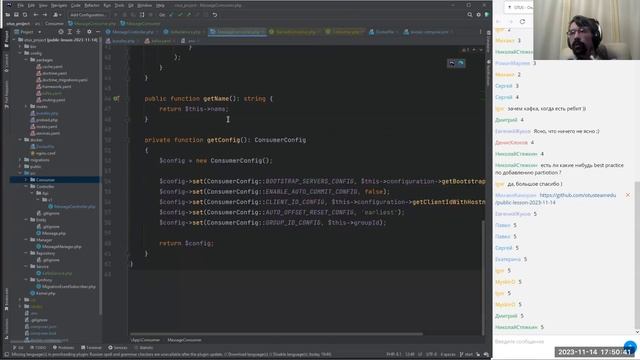Open the File menu
The height and width of the screenshot is (360, 640).
[x=20, y=6]
